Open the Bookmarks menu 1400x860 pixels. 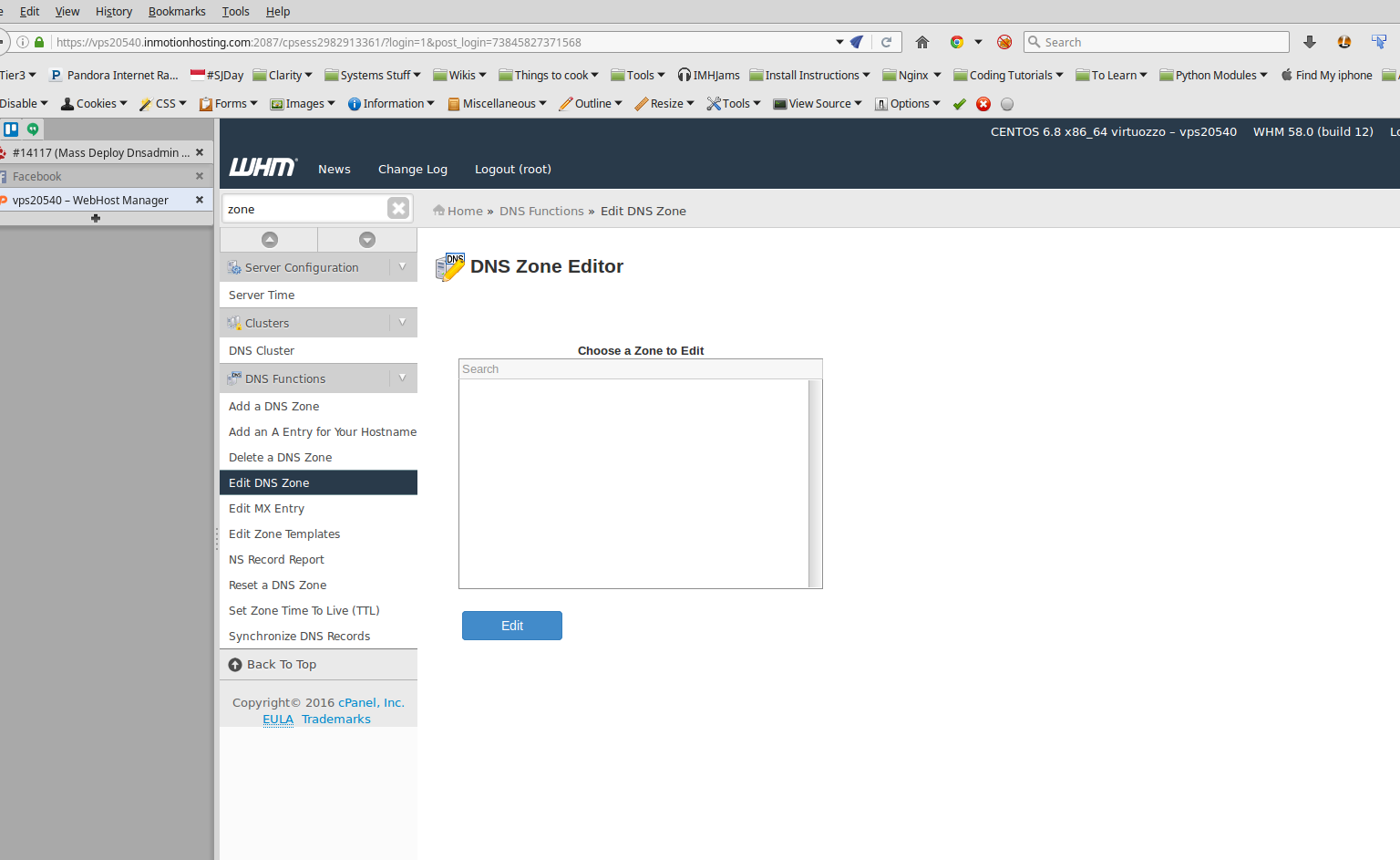pyautogui.click(x=177, y=12)
